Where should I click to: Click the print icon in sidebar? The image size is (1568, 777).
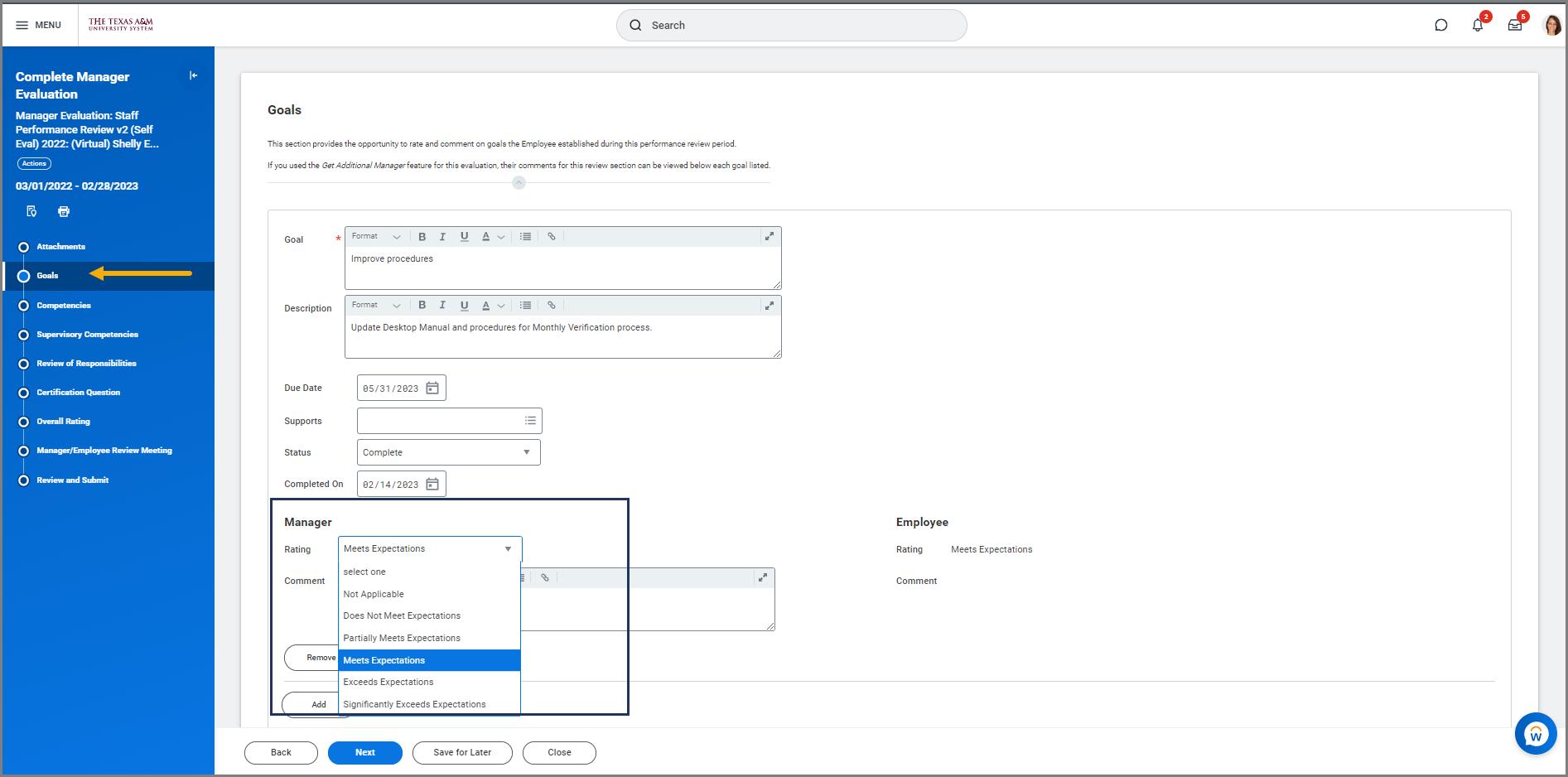[x=64, y=212]
